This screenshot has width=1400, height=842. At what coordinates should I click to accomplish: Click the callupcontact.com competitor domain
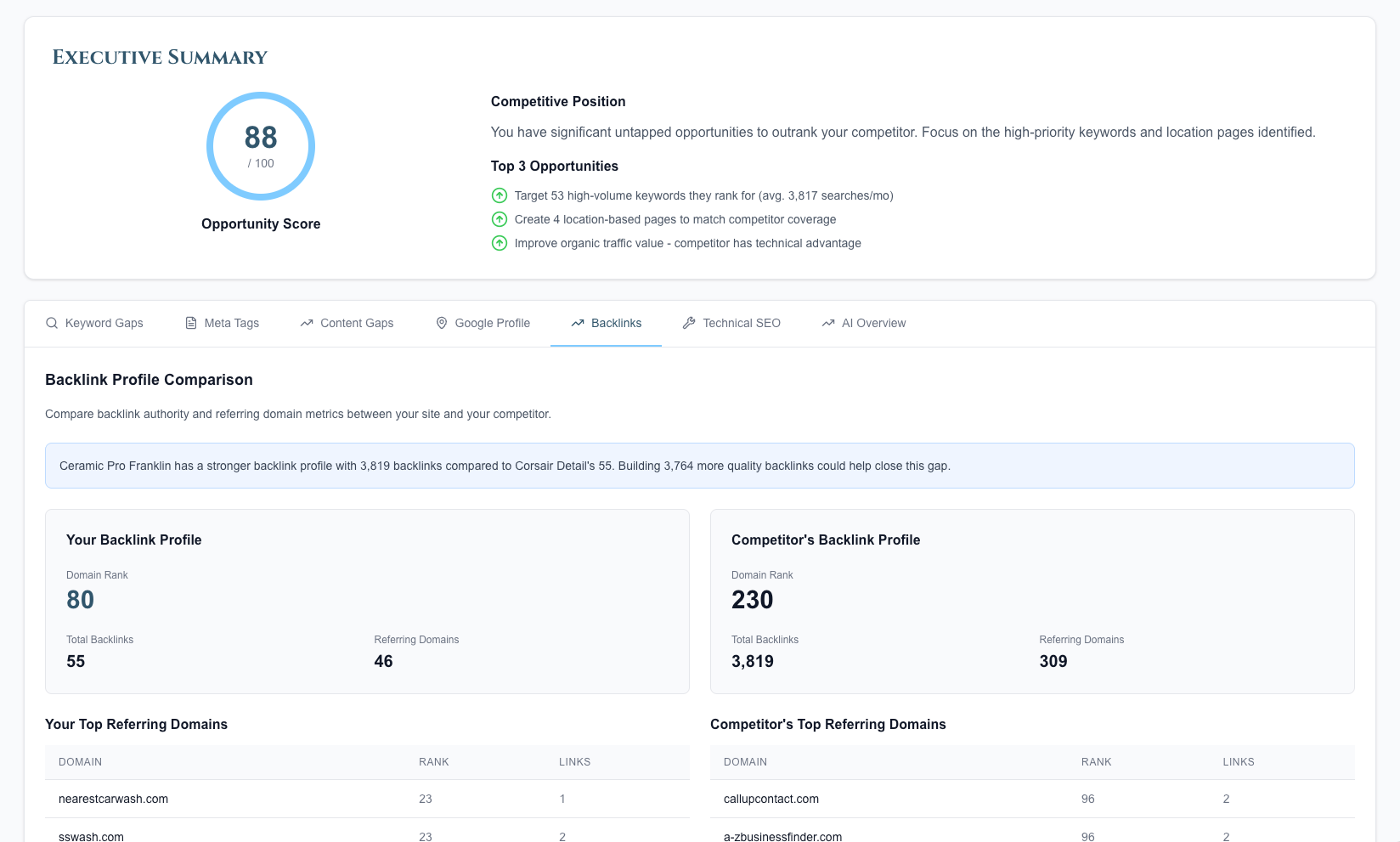coord(771,799)
